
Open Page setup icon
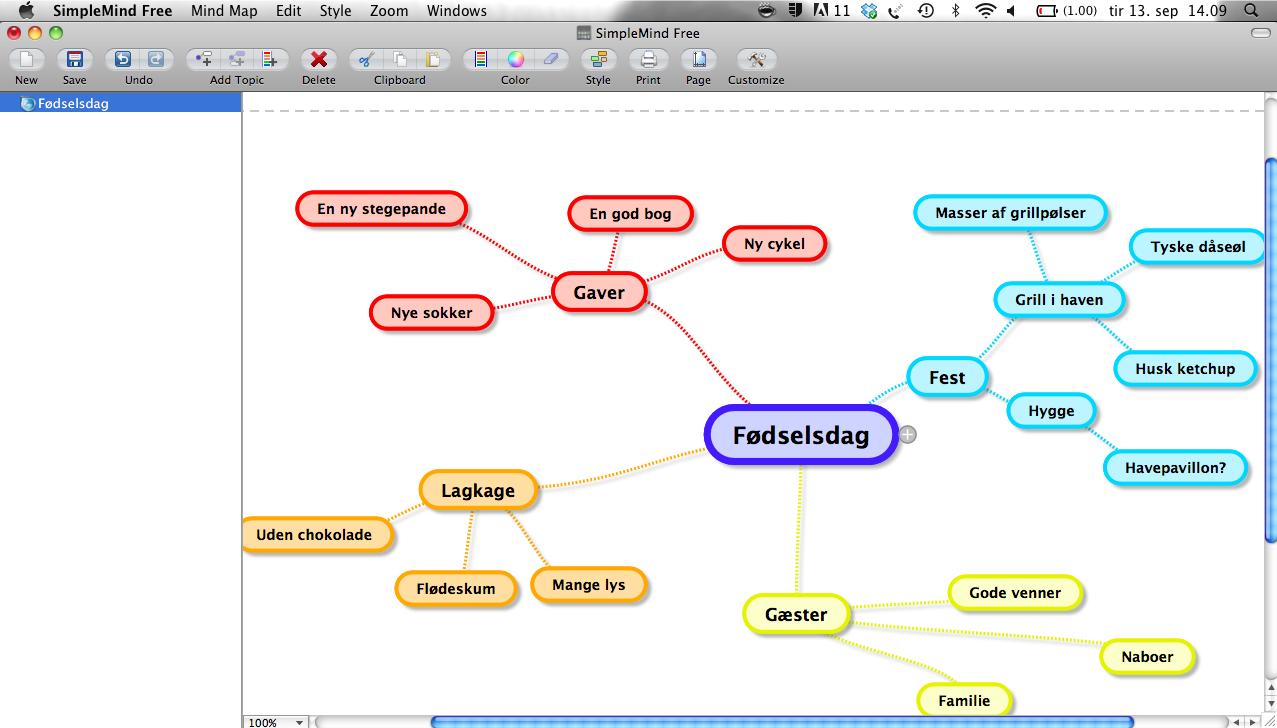click(698, 59)
